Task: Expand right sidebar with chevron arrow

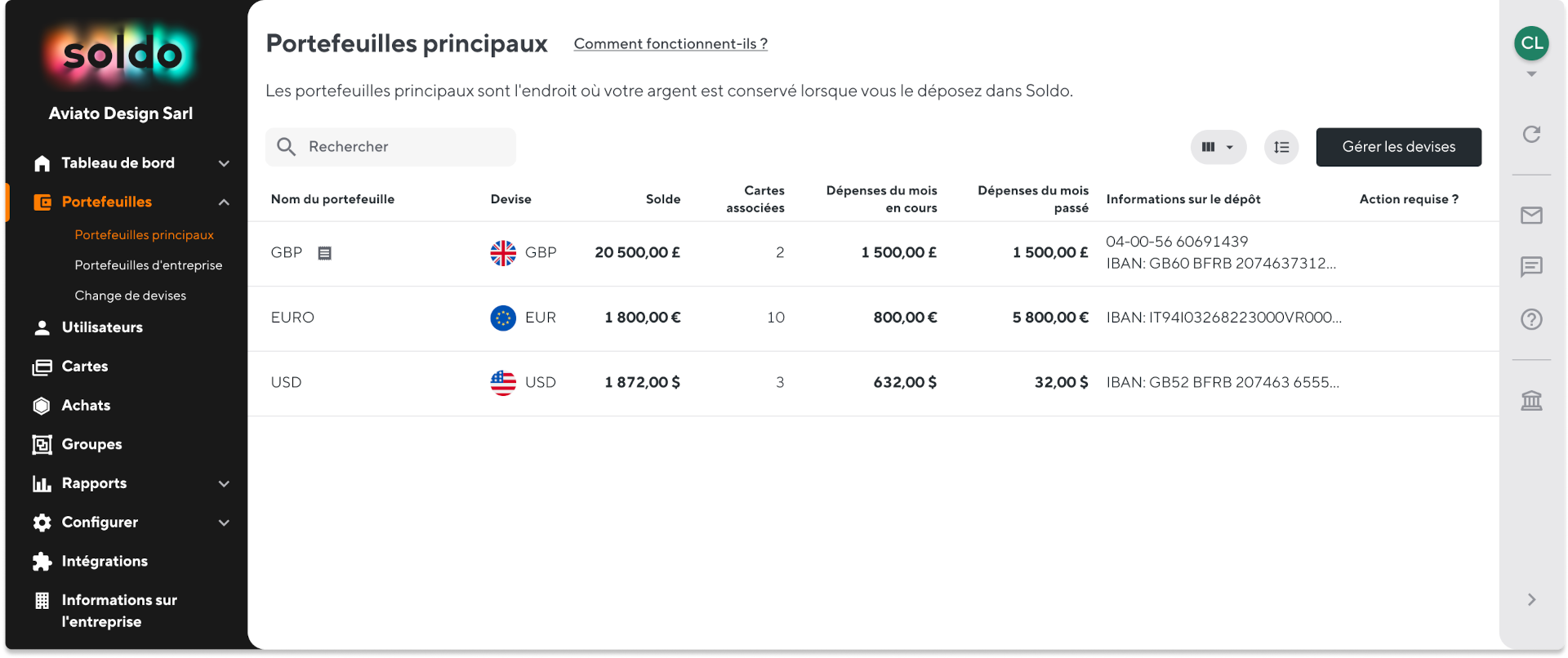Action: coord(1531,600)
